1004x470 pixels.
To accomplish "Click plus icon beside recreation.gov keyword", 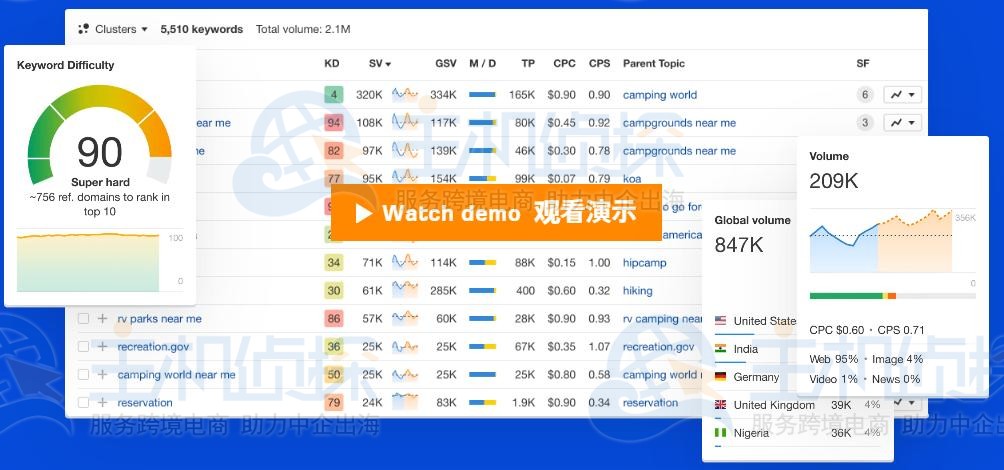I will pyautogui.click(x=102, y=347).
